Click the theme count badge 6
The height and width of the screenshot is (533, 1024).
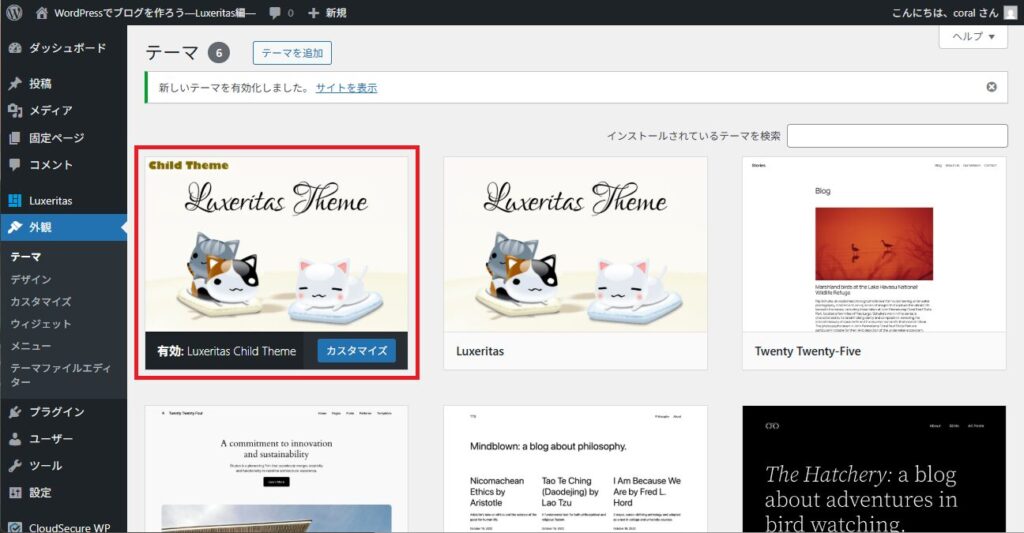(x=219, y=53)
